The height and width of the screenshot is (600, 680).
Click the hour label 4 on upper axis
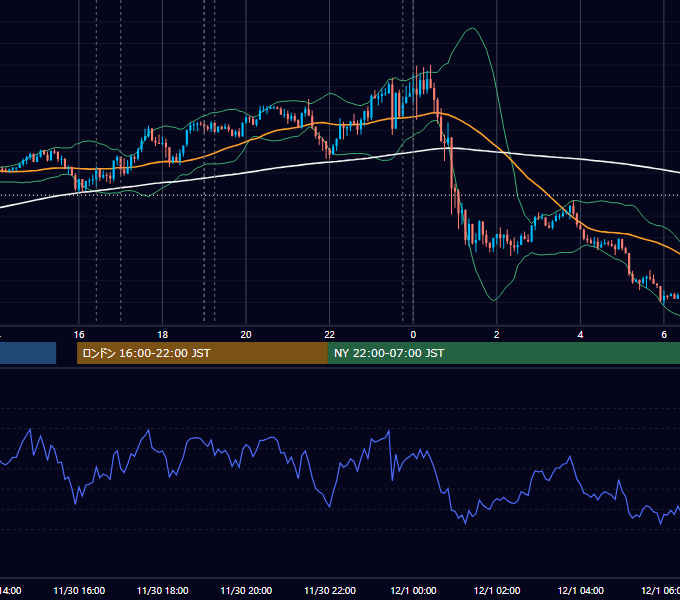580,335
